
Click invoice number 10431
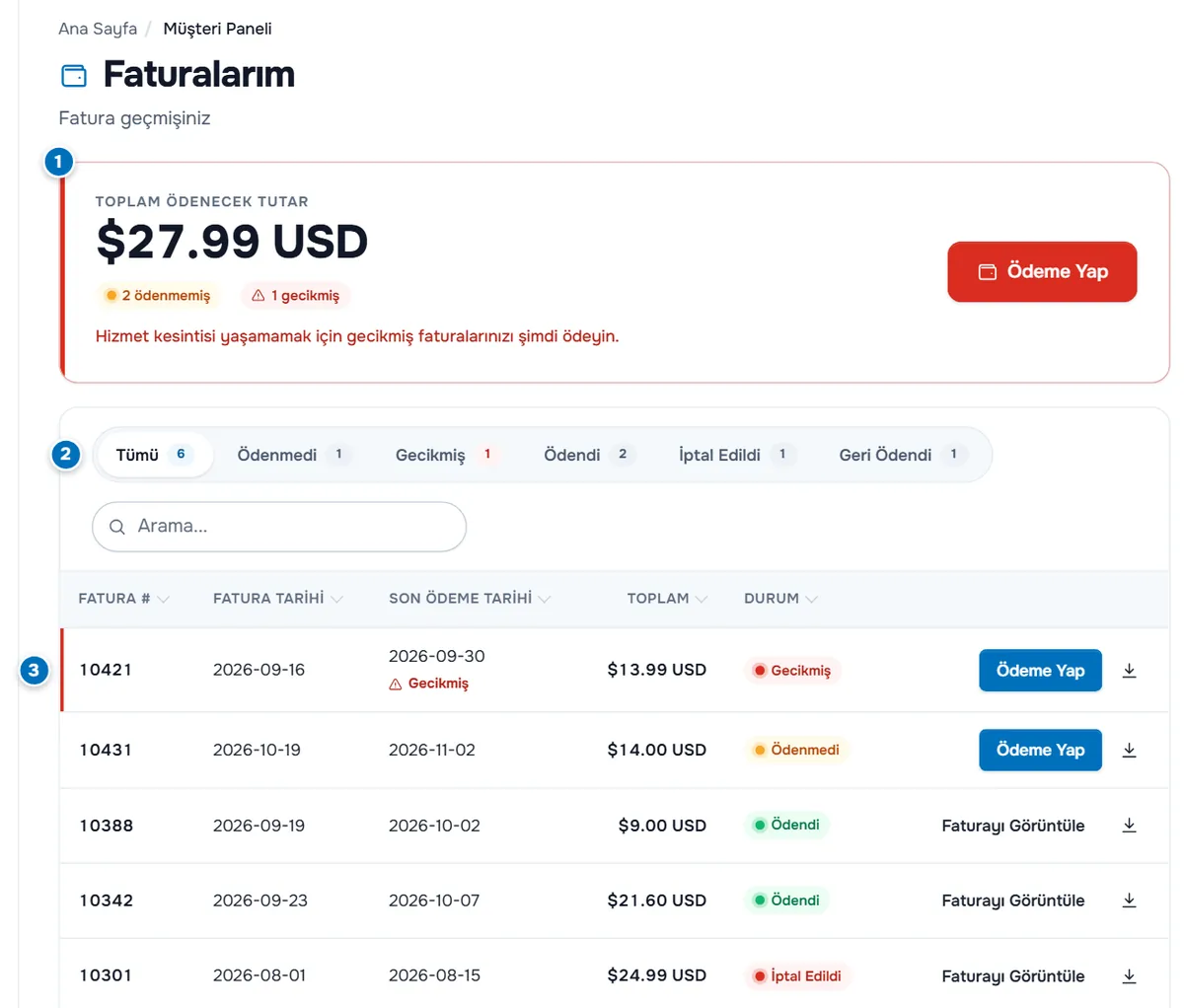click(106, 751)
